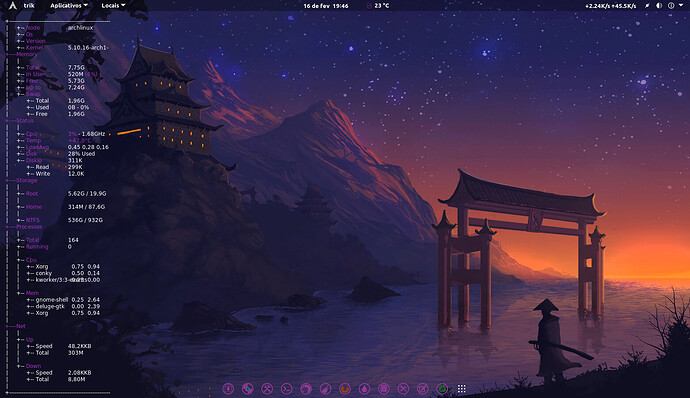This screenshot has height=398, width=690.
Task: Open the hammer tools icon beside the terminal
Action: point(267,388)
